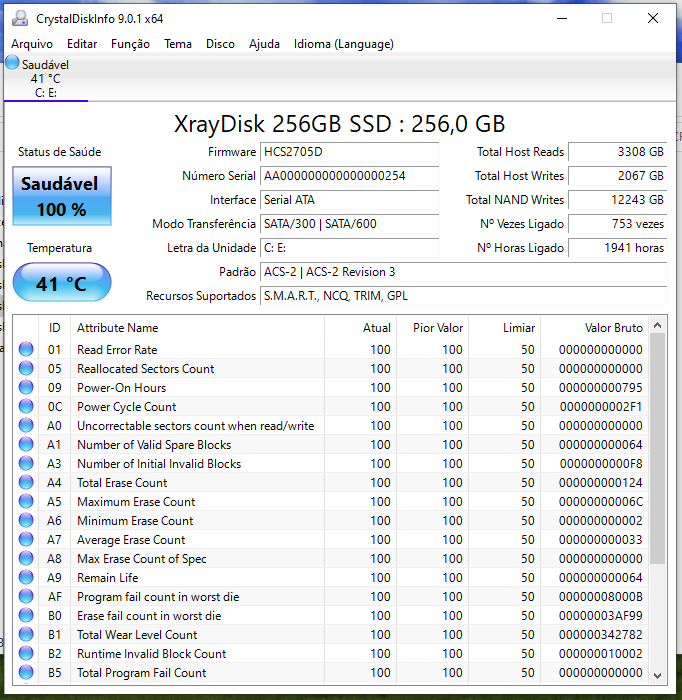Click the Padrão field ACS-2 Revision 3

[x=464, y=272]
